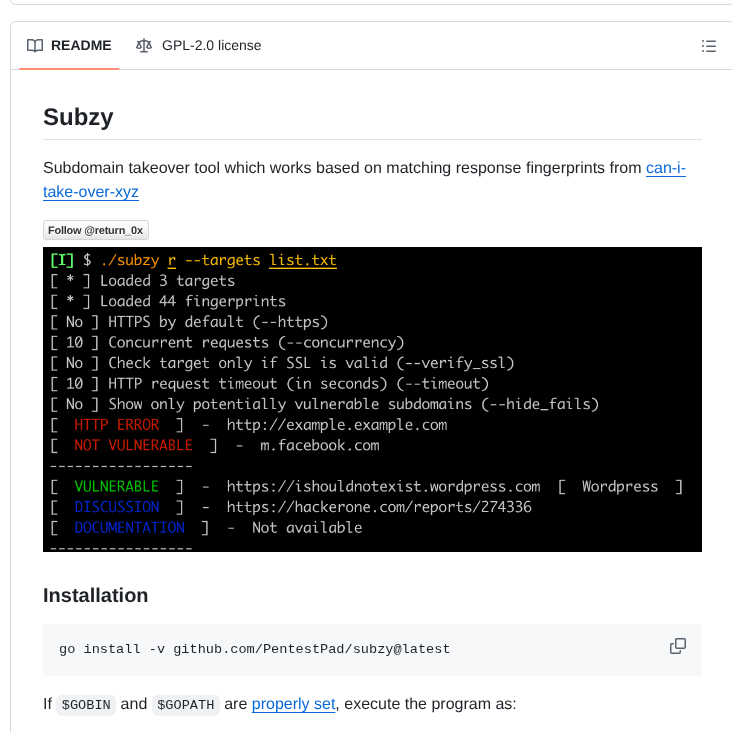Open the README outline list icon
Image resolution: width=732 pixels, height=732 pixels.
(709, 46)
